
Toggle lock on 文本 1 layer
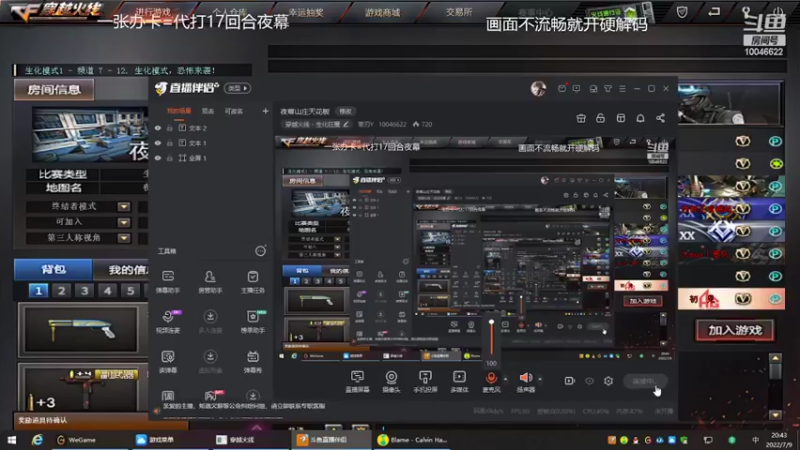(170, 143)
